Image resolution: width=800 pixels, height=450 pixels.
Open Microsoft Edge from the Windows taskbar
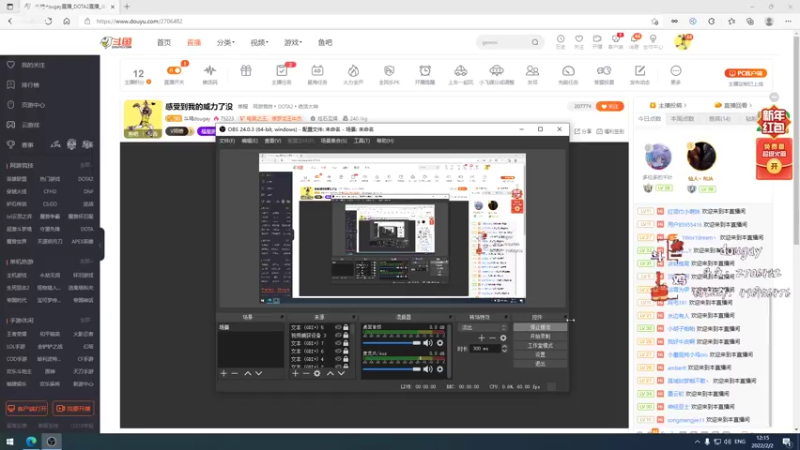coord(31,441)
